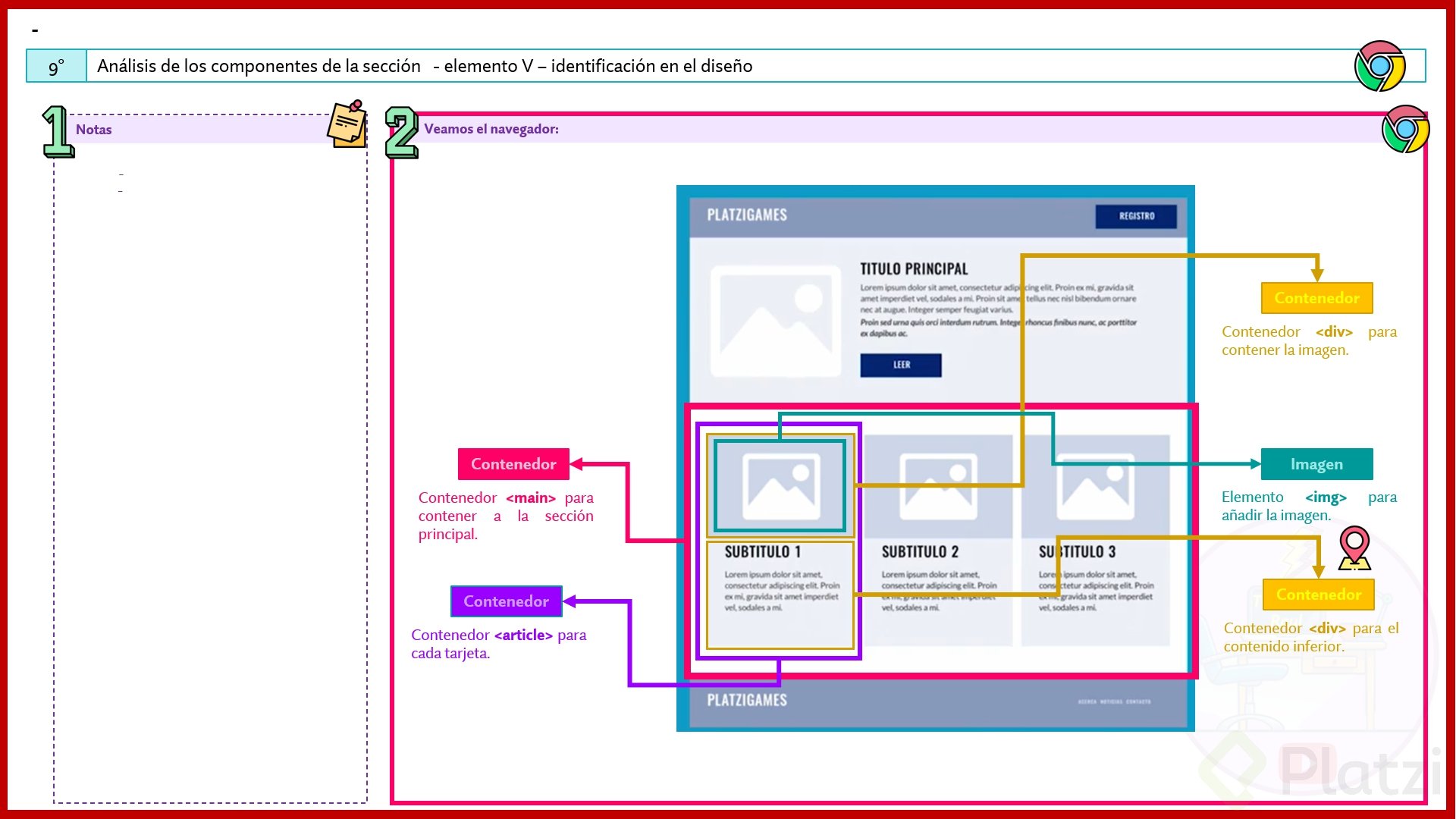
Task: Click the description 'Contenedor <div> para contener la imagen'
Action: tap(1309, 340)
